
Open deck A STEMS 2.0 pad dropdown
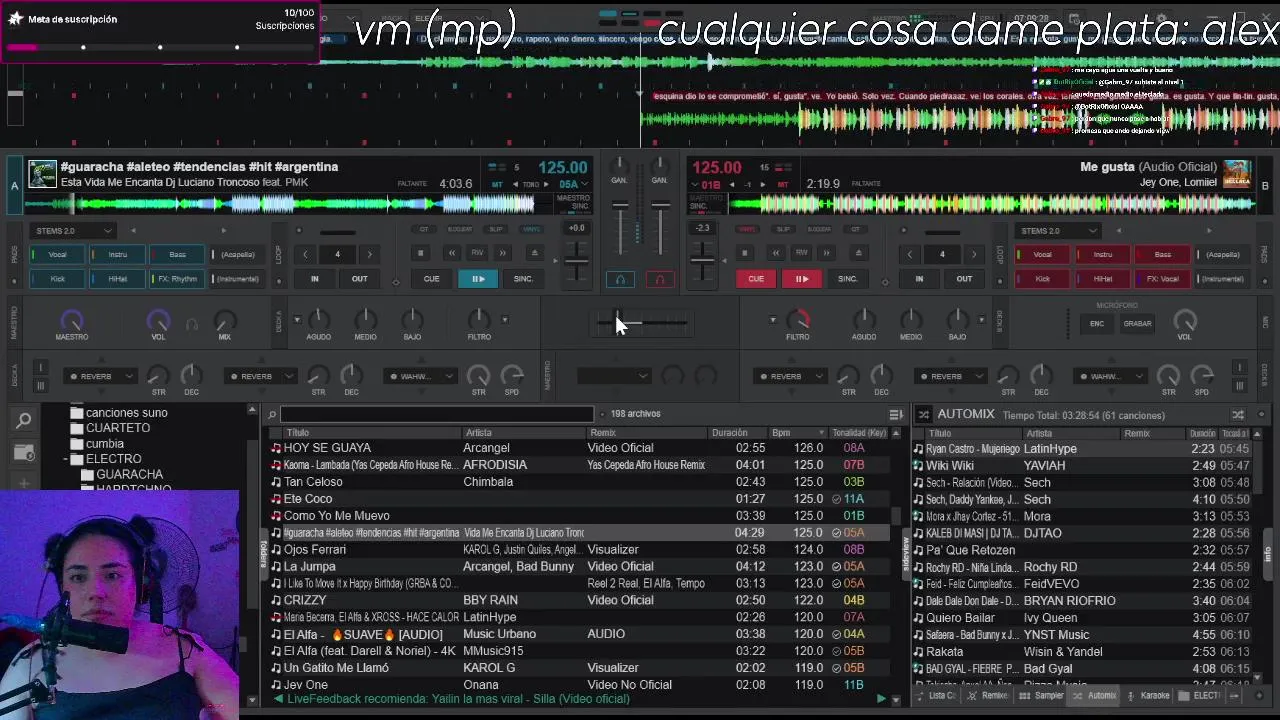74,231
